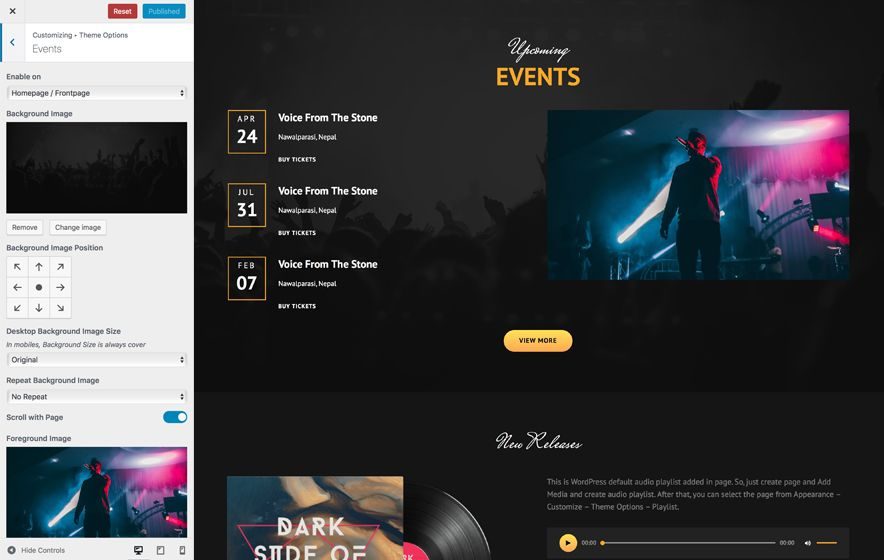This screenshot has width=884, height=560.
Task: Select the center dot background position
Action: 39,288
